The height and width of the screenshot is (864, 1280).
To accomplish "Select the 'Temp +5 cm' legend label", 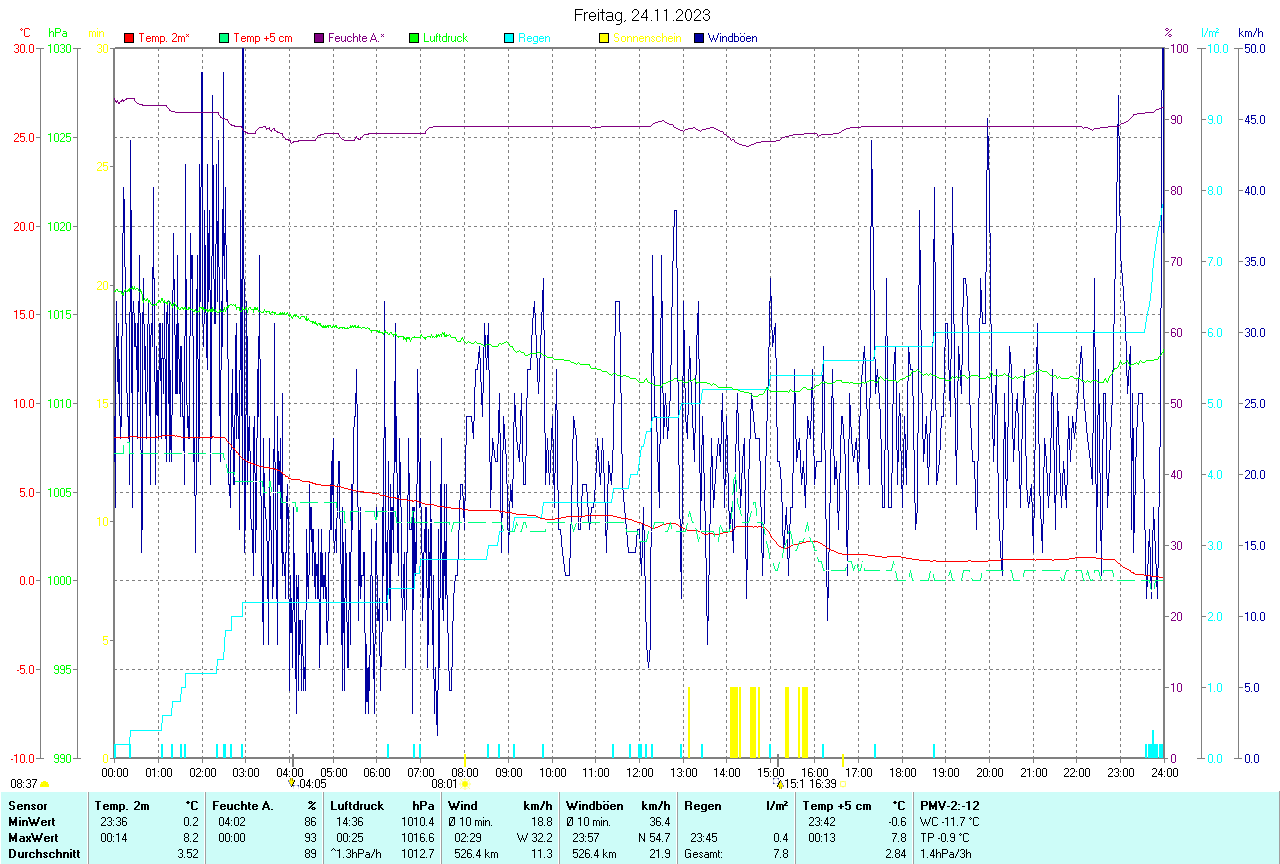I will (263, 38).
